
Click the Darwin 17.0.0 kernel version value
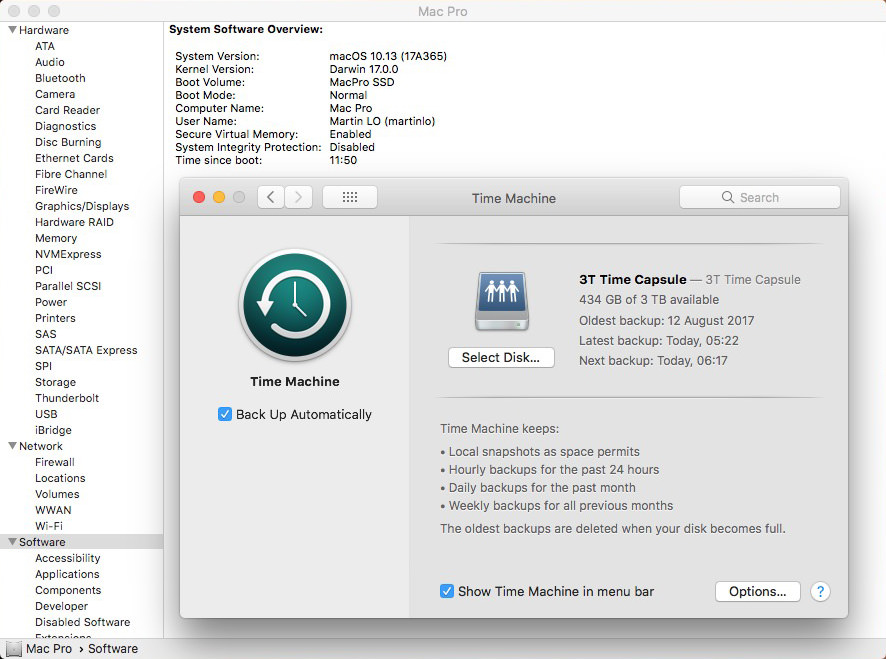(363, 69)
